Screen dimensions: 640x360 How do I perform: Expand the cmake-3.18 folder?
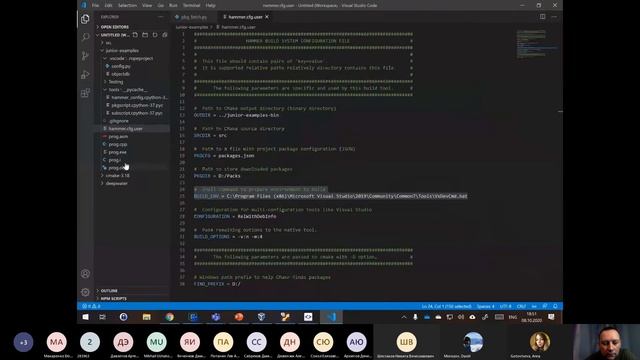coord(118,176)
